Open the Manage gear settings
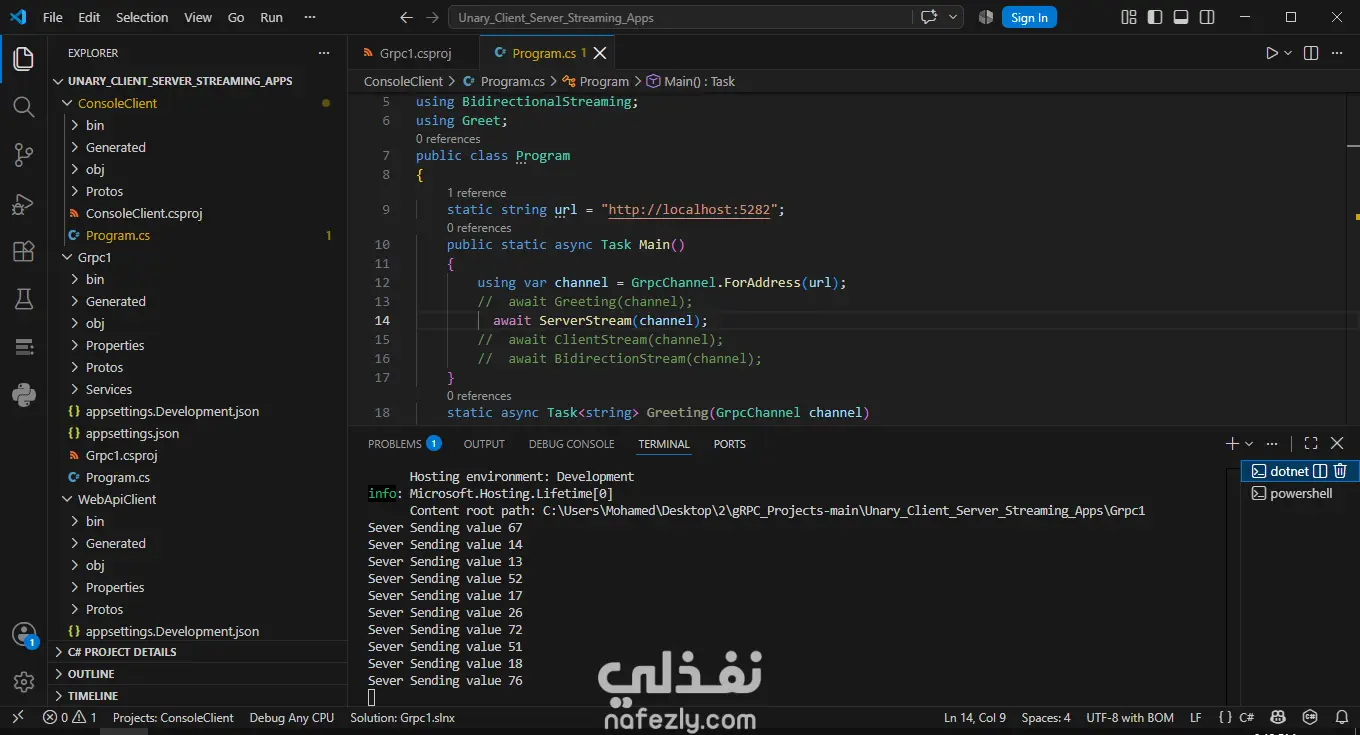1360x735 pixels. (24, 682)
